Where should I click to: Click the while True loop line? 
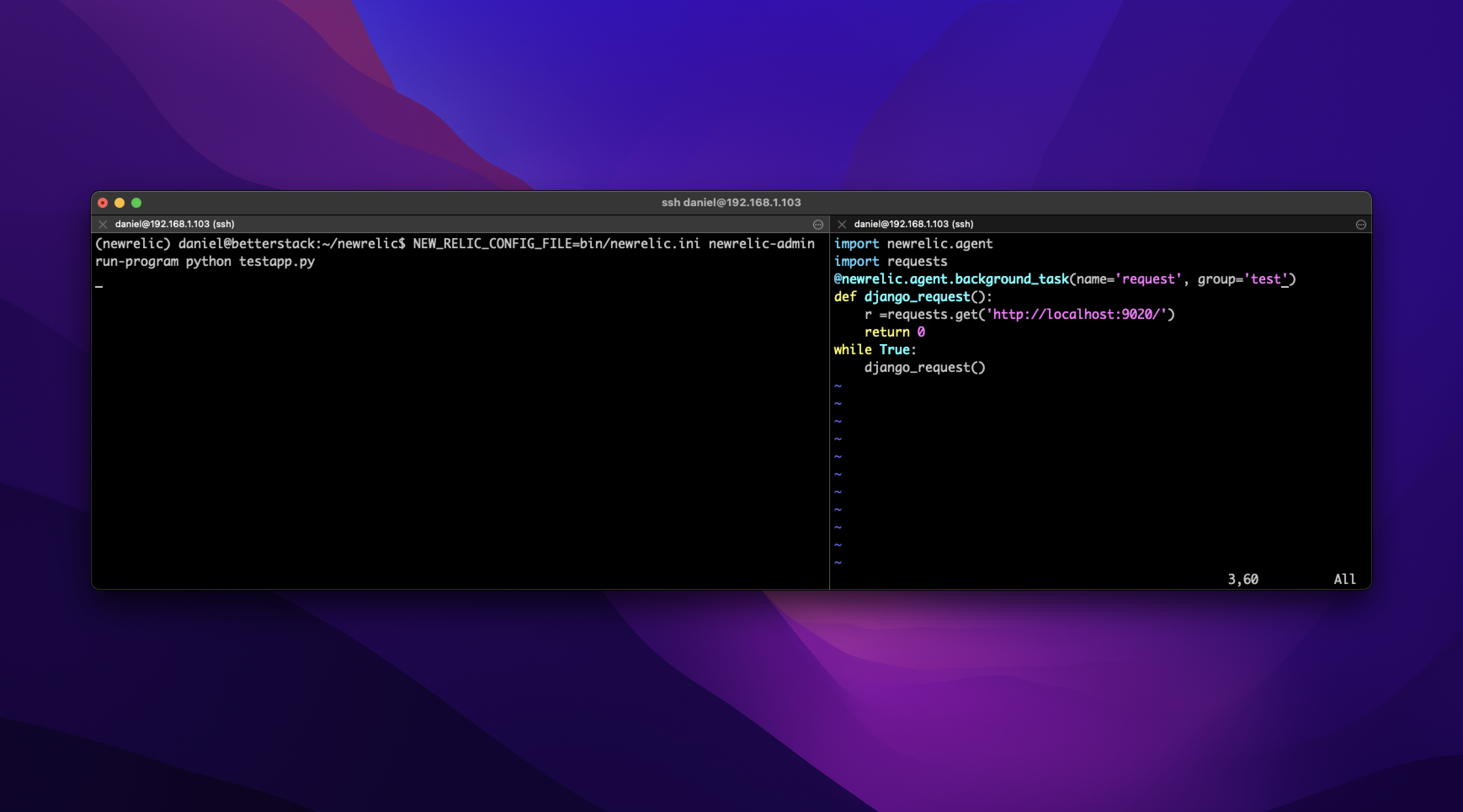875,349
